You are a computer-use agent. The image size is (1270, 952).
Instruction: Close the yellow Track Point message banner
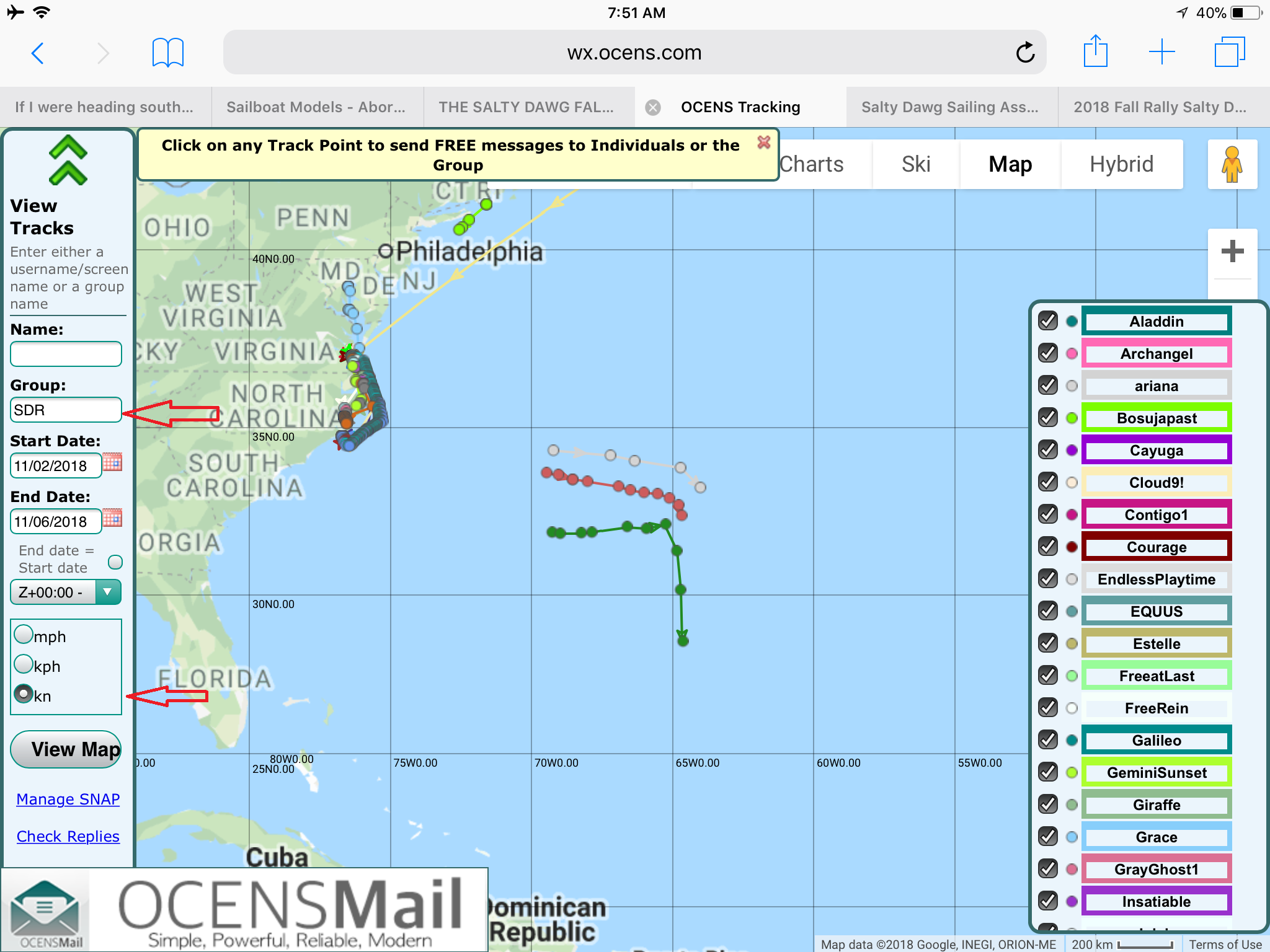[x=764, y=143]
